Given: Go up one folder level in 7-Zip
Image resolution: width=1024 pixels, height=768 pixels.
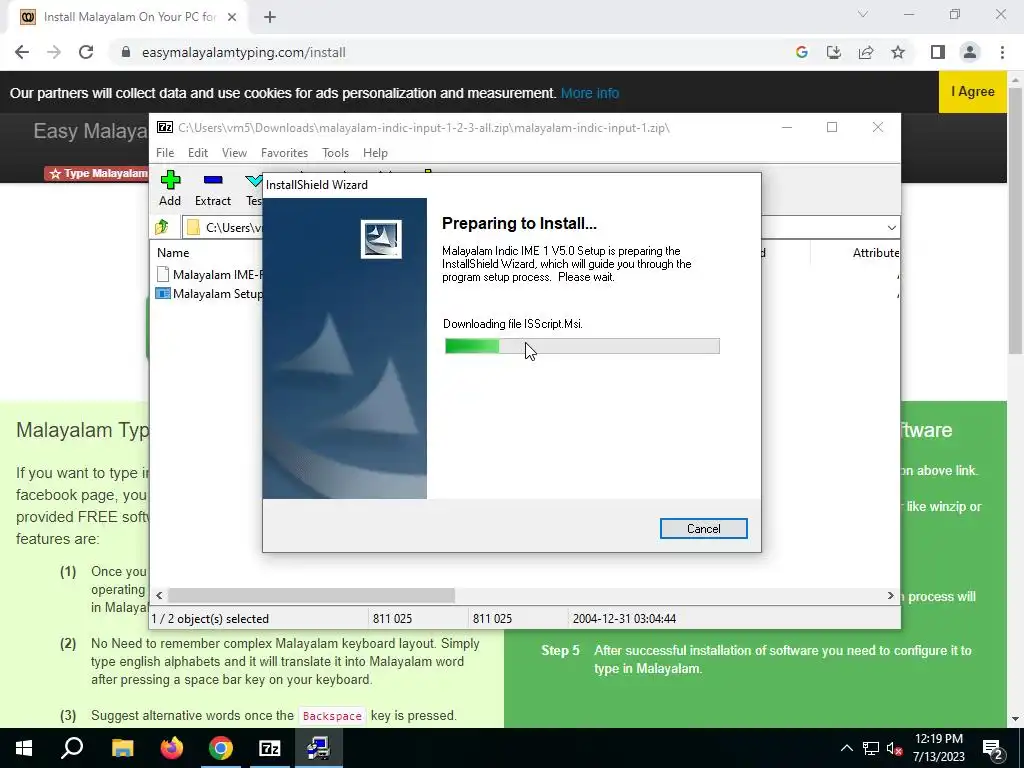Looking at the screenshot, I should [x=162, y=227].
